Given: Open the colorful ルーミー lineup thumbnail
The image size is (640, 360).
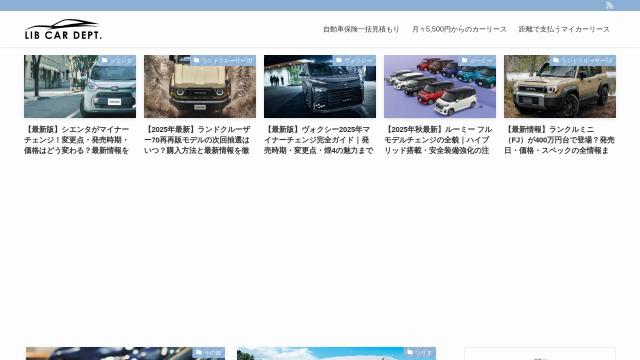Looking at the screenshot, I should click(x=440, y=87).
